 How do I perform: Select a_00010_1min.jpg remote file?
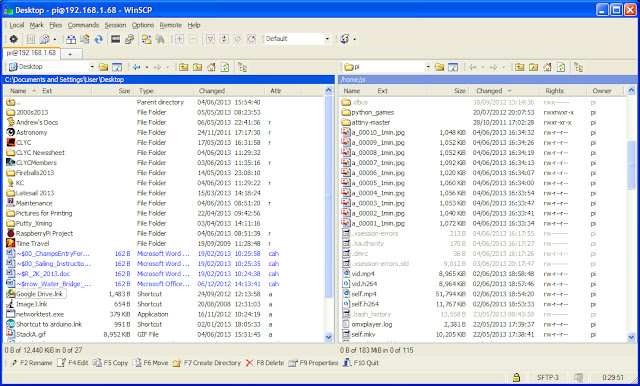point(378,132)
